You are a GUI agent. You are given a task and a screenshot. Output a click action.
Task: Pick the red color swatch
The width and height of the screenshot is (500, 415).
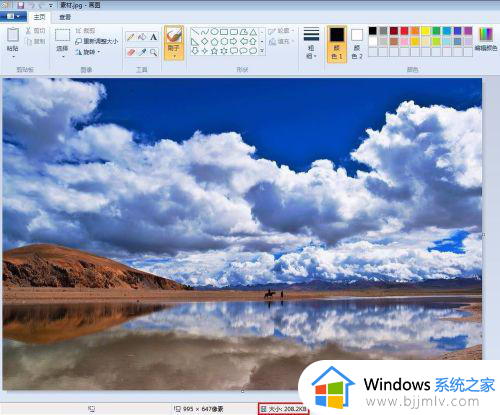point(404,31)
